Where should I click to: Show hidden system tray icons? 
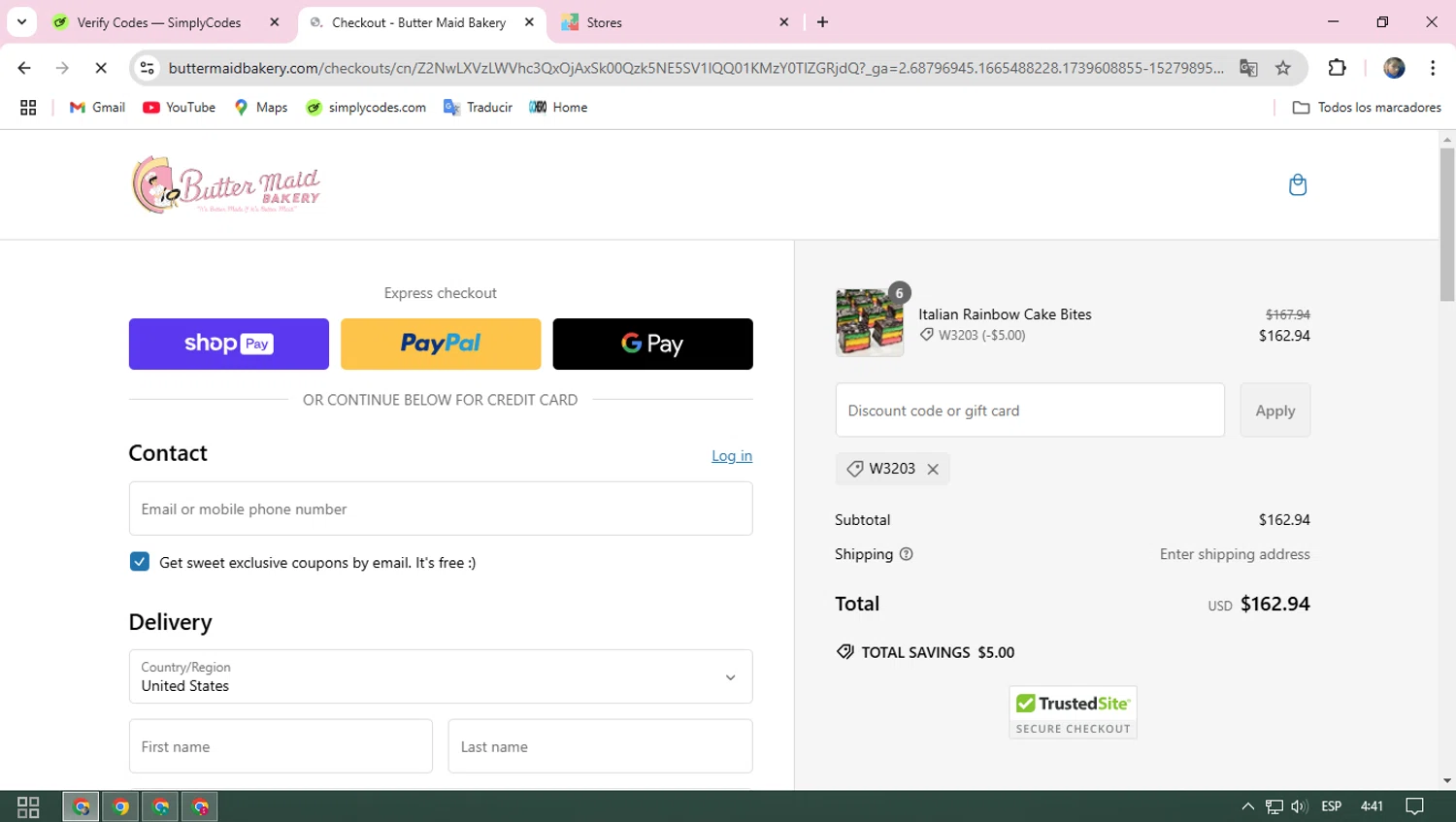click(1248, 806)
